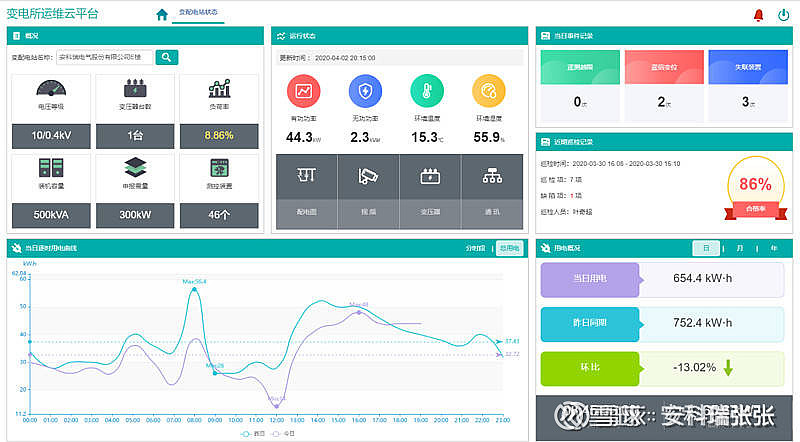Switch 用电概况 to 月 month view
The width and height of the screenshot is (800, 442).
point(740,249)
